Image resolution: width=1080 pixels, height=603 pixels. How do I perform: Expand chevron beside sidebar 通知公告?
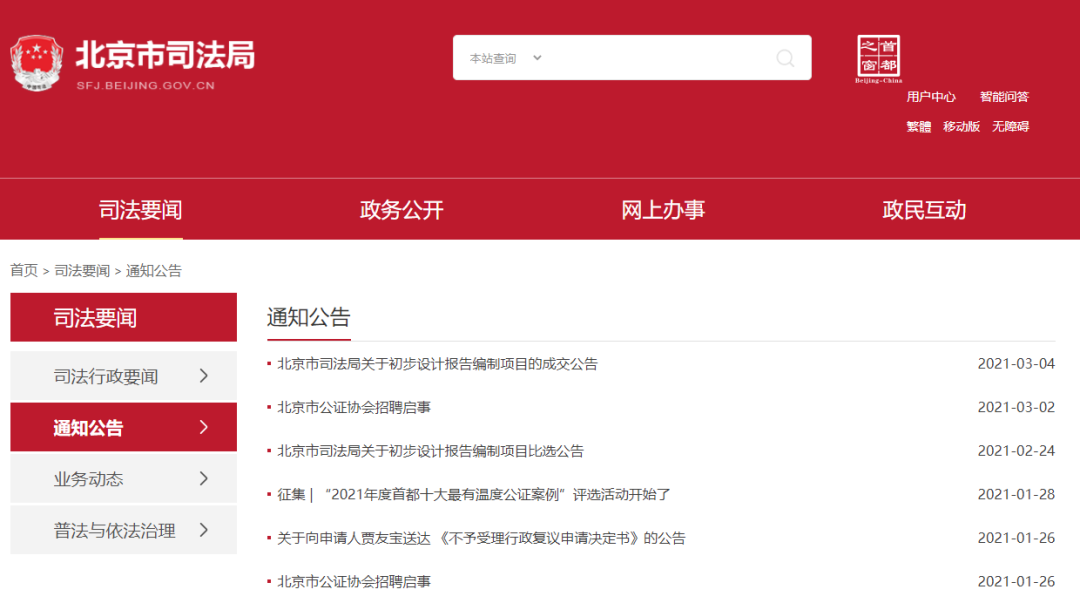point(204,427)
